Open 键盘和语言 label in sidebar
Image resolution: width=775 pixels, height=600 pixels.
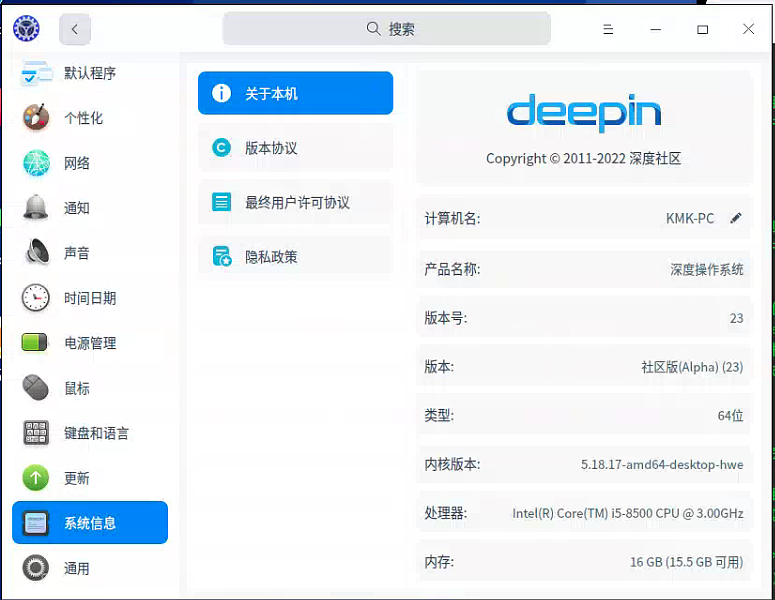coord(96,433)
